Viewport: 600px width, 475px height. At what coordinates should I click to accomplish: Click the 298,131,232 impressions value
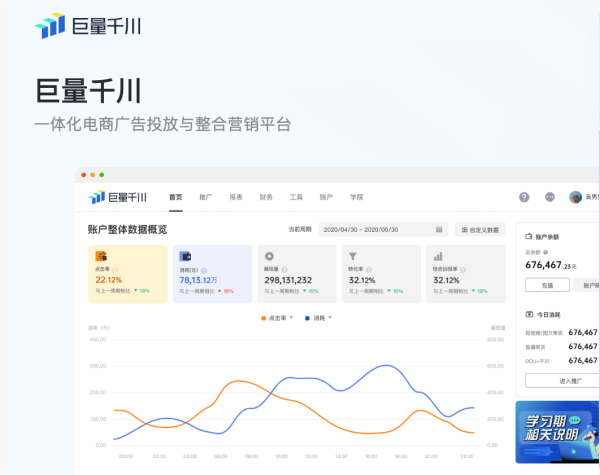click(288, 280)
